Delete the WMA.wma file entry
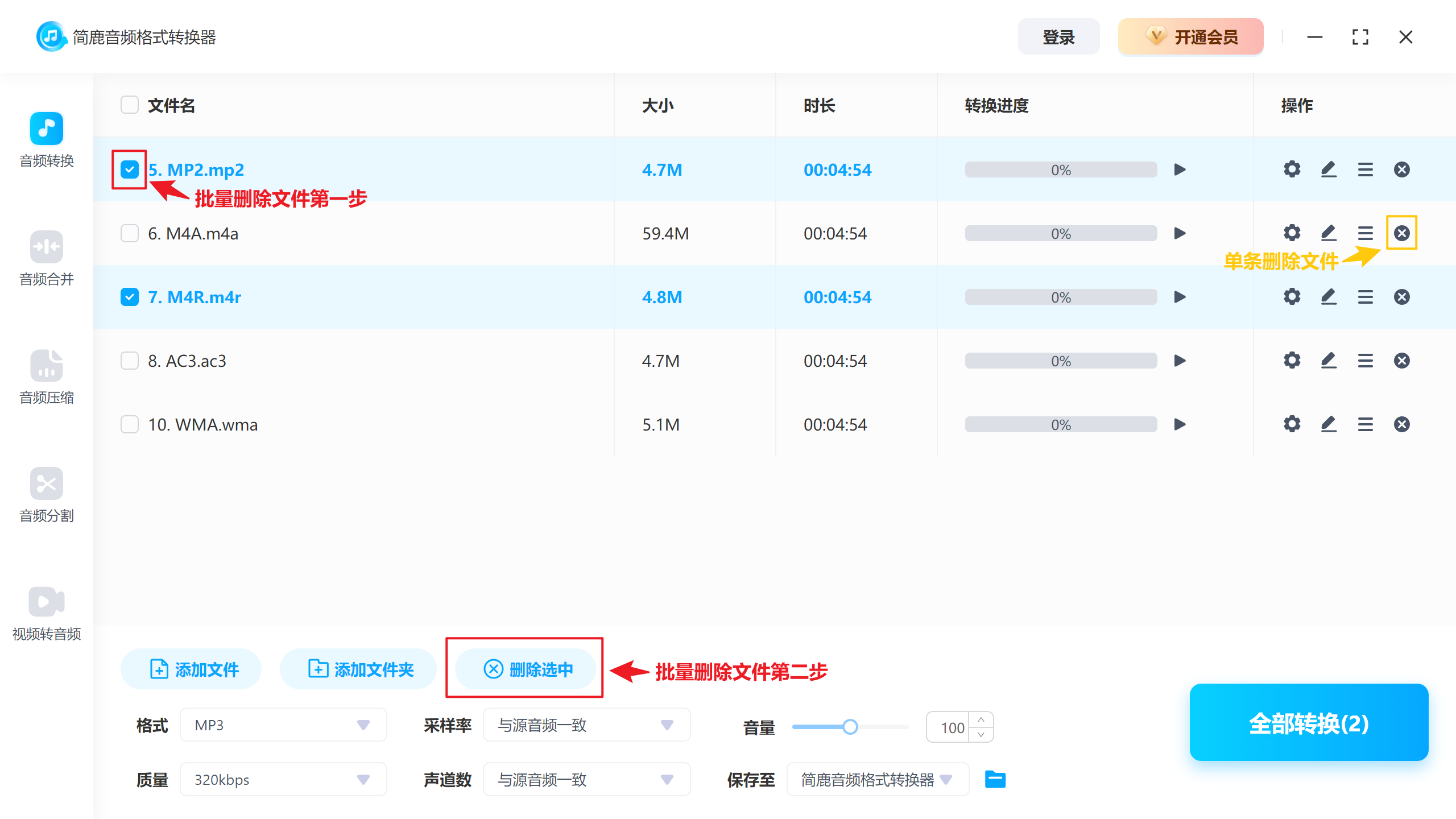The height and width of the screenshot is (819, 1456). [1403, 424]
